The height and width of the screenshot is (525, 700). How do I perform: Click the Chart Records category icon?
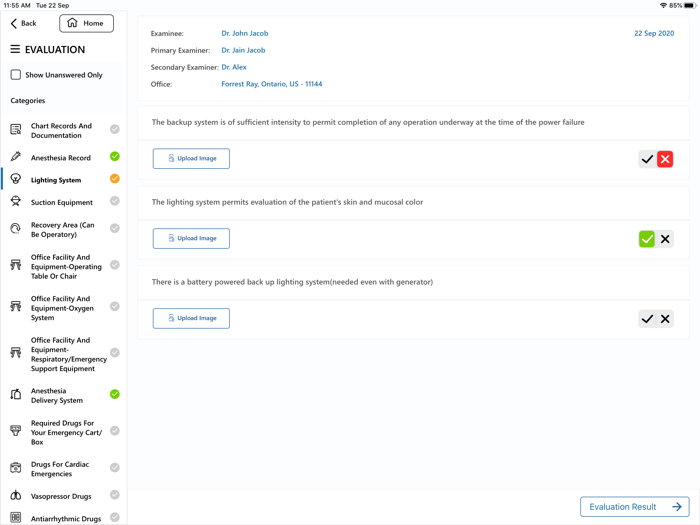click(x=16, y=130)
